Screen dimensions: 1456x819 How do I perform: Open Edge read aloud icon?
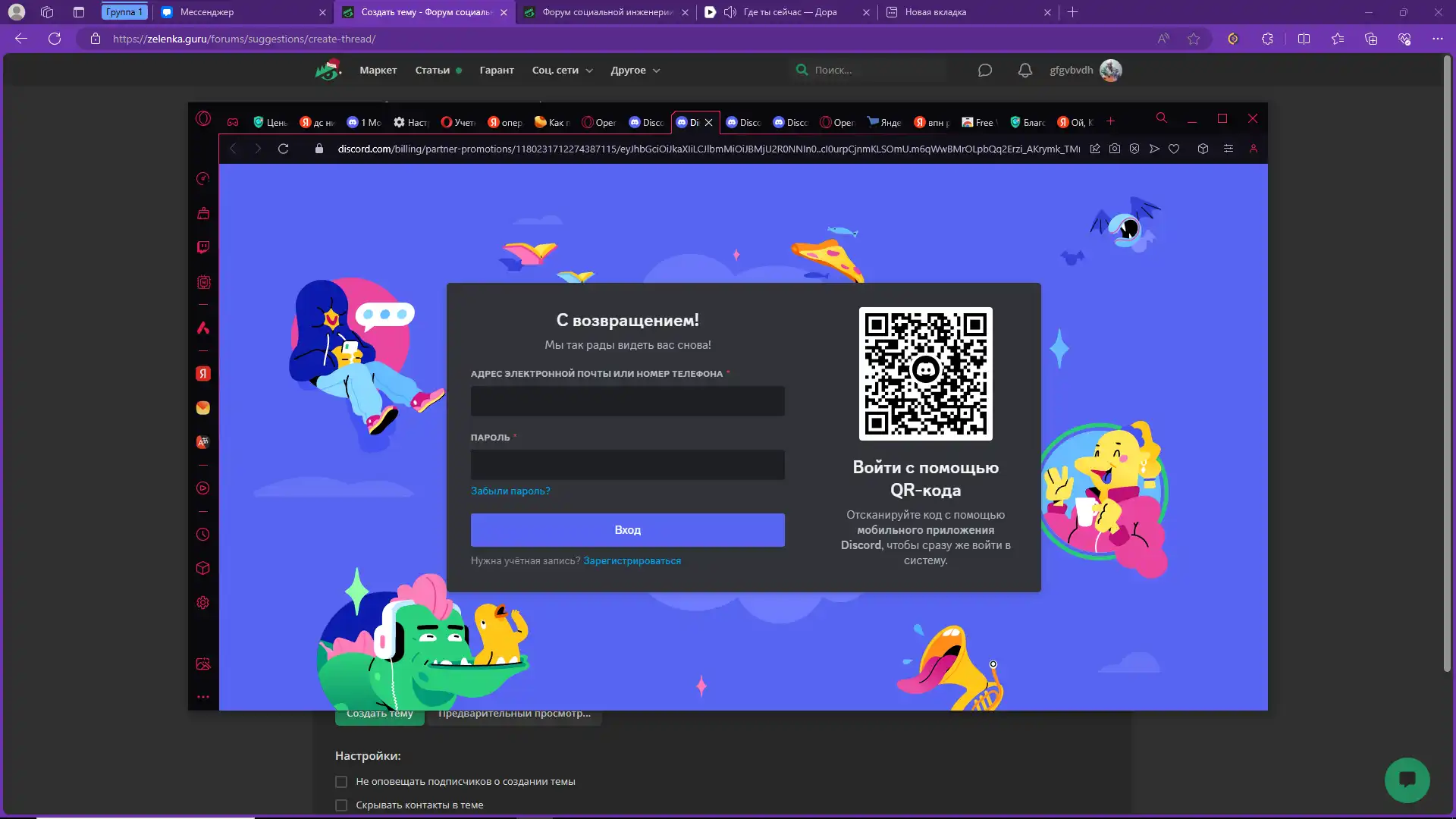1163,39
